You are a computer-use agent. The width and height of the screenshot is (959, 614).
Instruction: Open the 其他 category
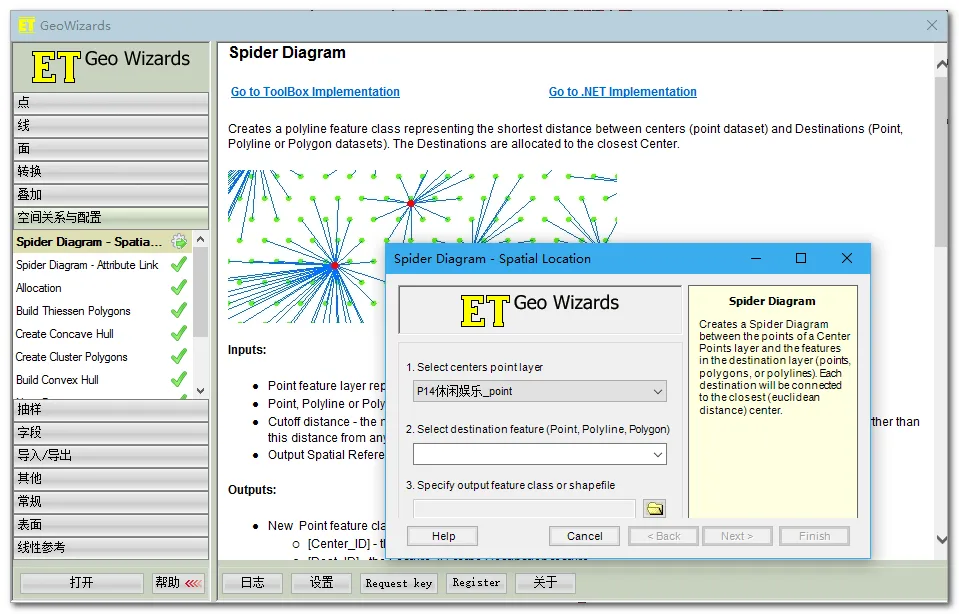pos(111,478)
